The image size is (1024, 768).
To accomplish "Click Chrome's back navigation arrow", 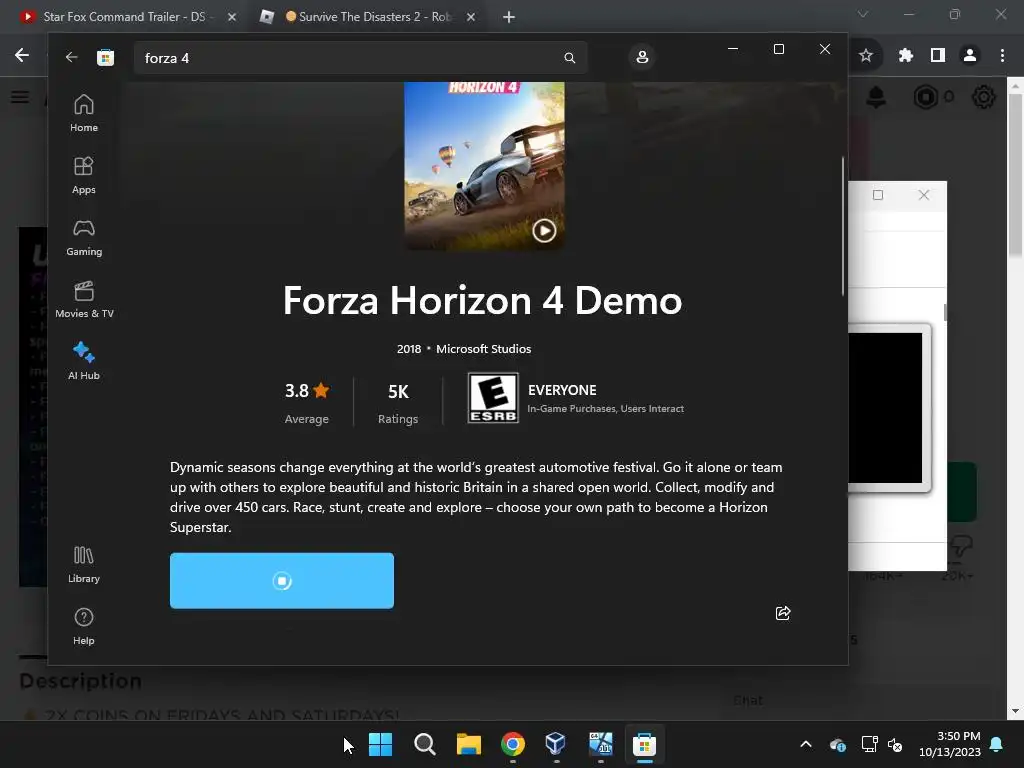I will point(22,56).
